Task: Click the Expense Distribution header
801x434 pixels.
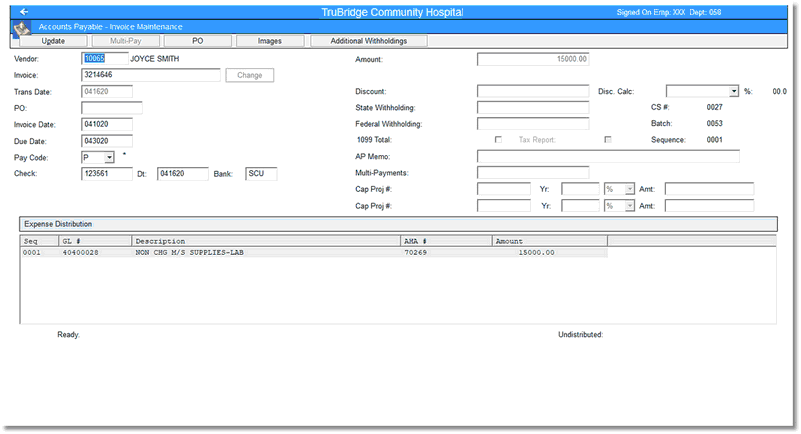Action: click(398, 224)
